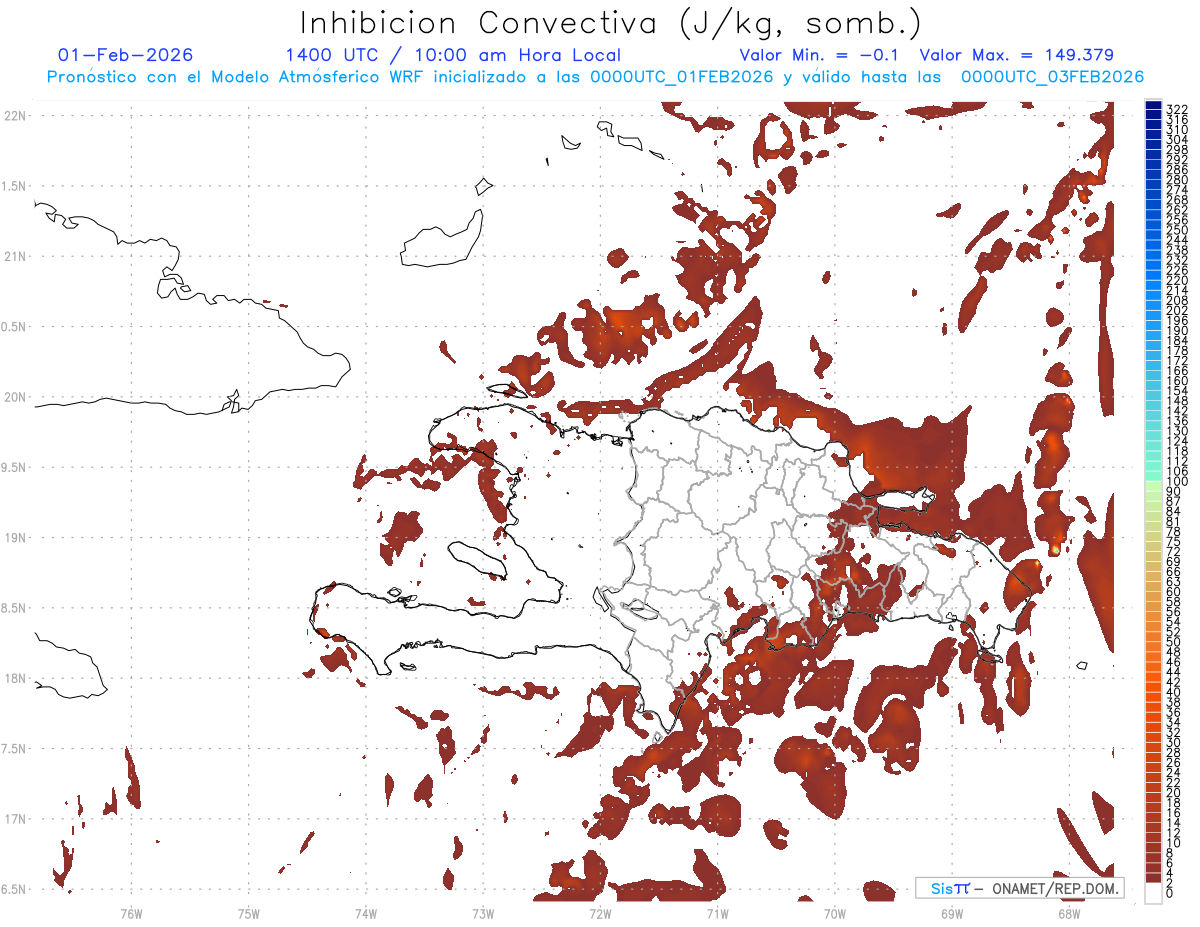Select the pale green swatch beside the 100 label
Viewport: 1200px width, 927px height.
click(1153, 485)
